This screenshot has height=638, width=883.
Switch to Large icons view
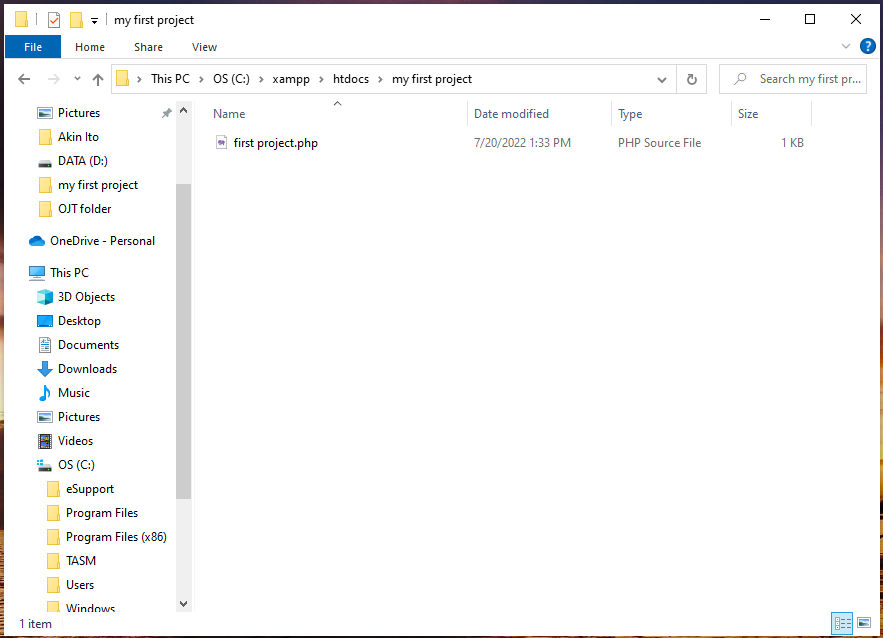coord(864,623)
